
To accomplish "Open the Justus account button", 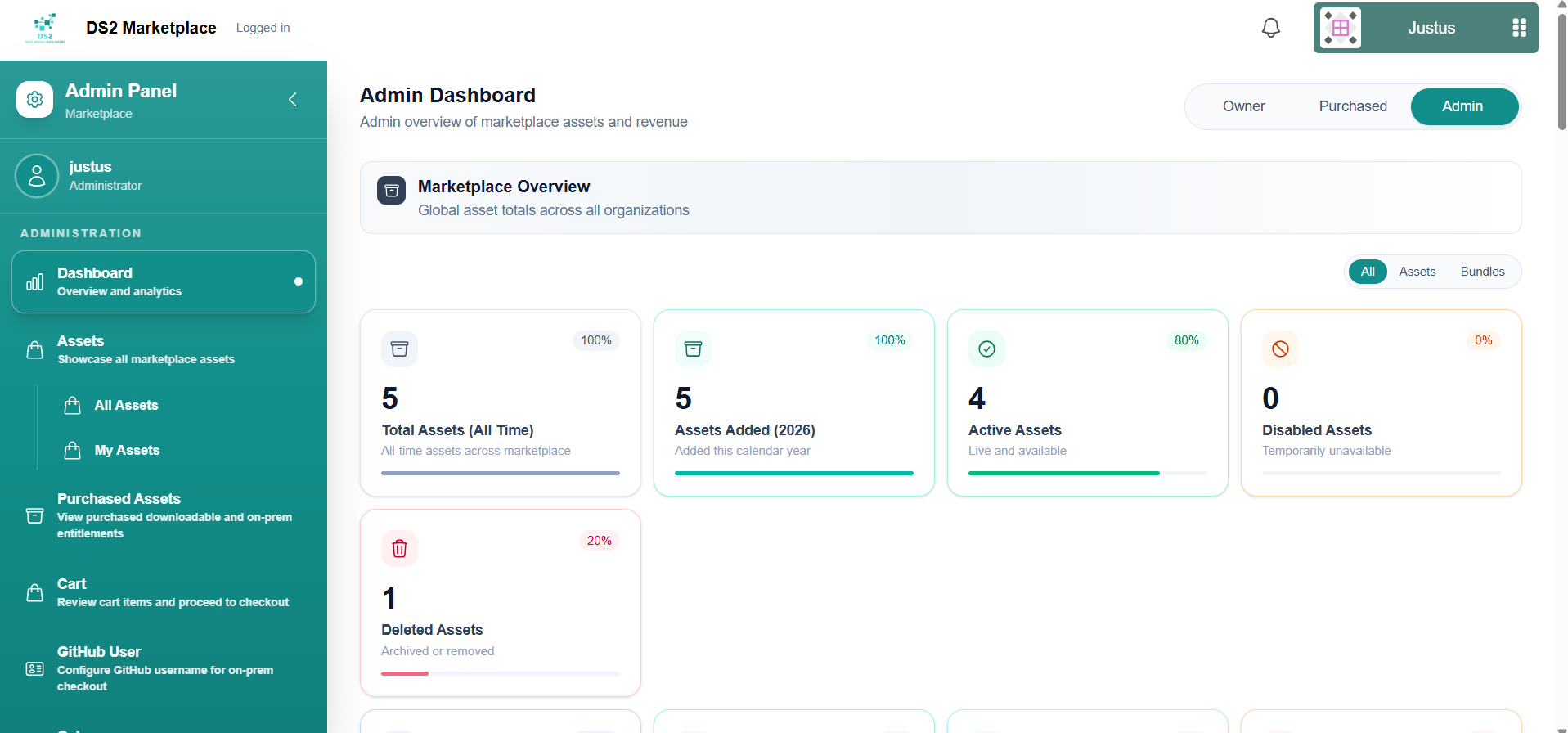I will click(x=1426, y=28).
